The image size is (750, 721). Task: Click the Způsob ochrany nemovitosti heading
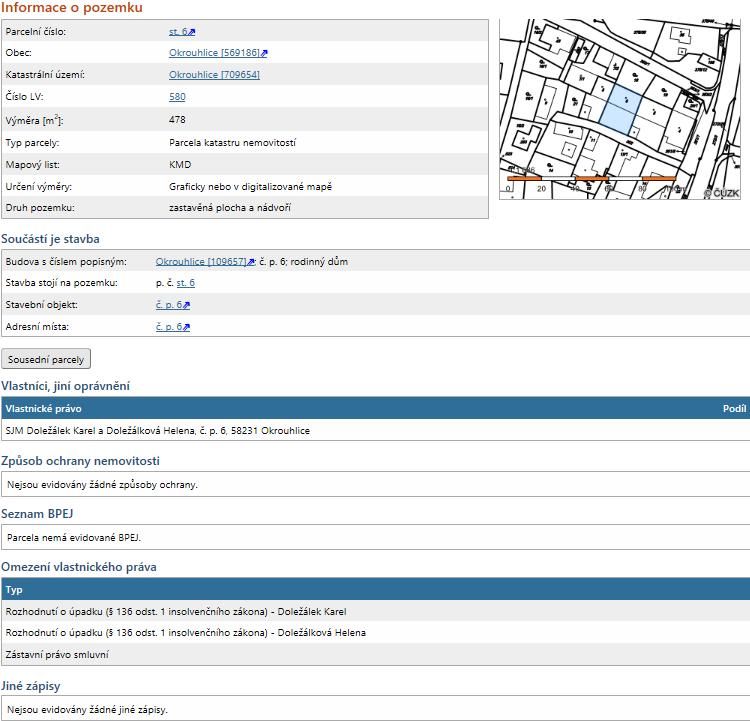[80, 461]
